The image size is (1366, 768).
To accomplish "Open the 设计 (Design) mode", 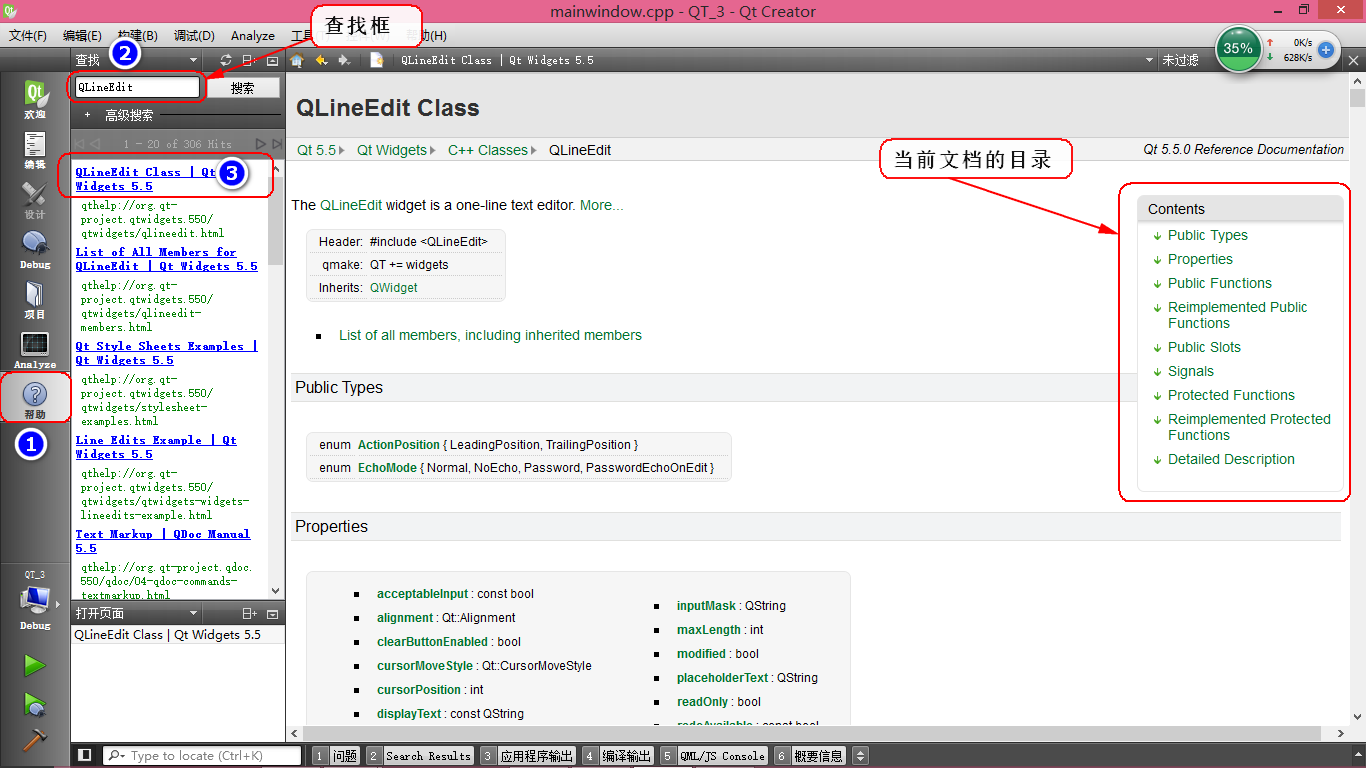I will click(x=35, y=200).
